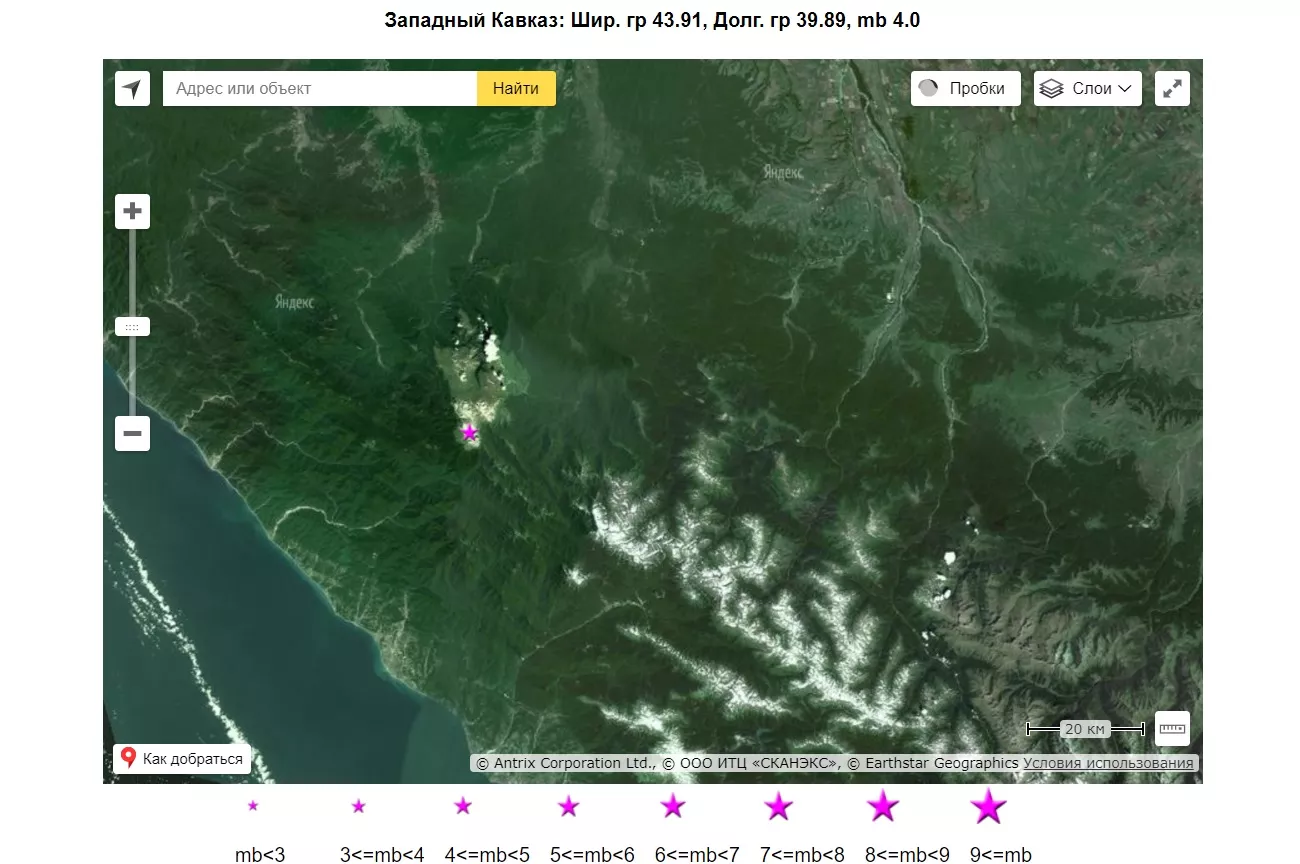Click the Как добраться directions button
This screenshot has height=864, width=1300.
(x=182, y=759)
